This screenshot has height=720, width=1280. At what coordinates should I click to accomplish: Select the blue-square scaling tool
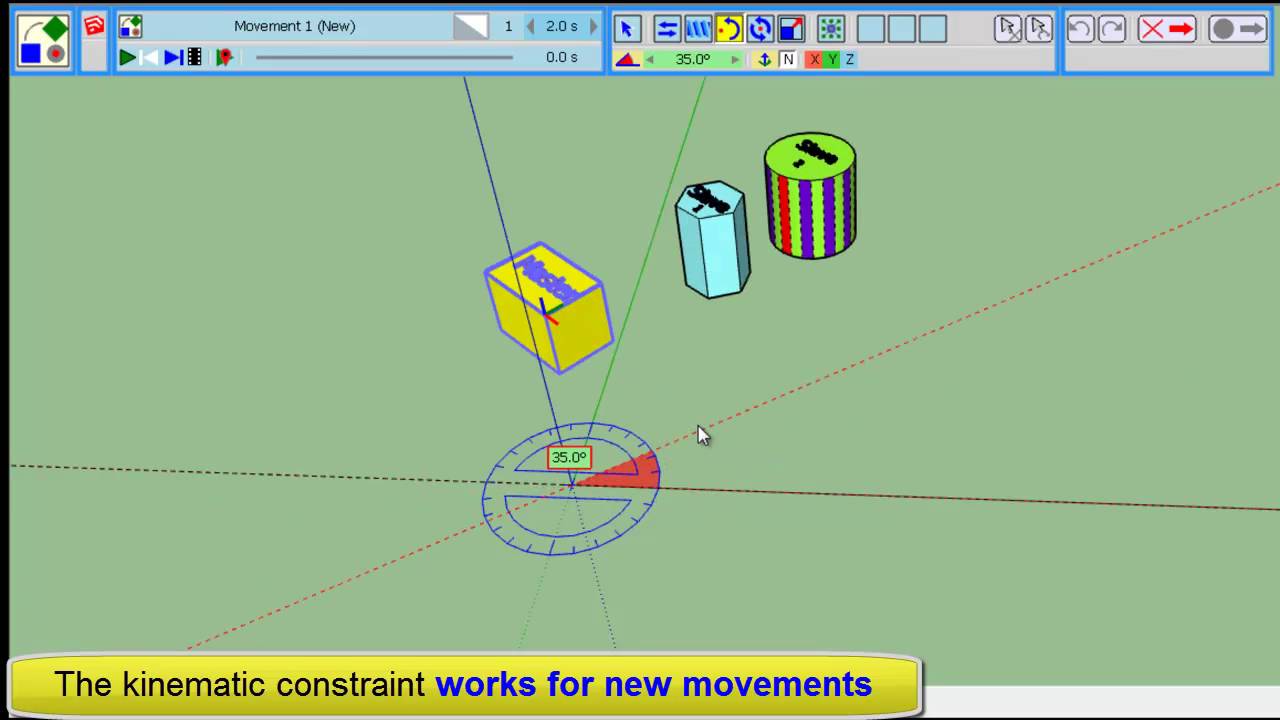click(791, 28)
